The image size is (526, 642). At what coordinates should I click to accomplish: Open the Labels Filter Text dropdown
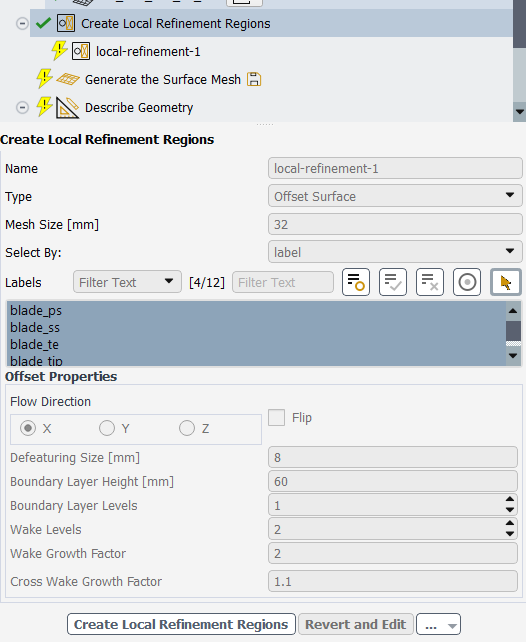[127, 282]
